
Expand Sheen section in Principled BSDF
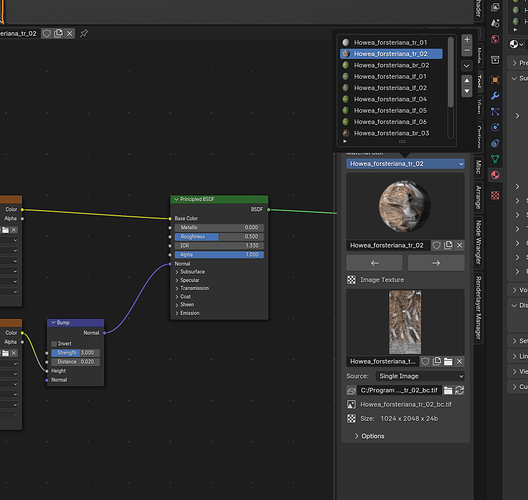[185, 305]
